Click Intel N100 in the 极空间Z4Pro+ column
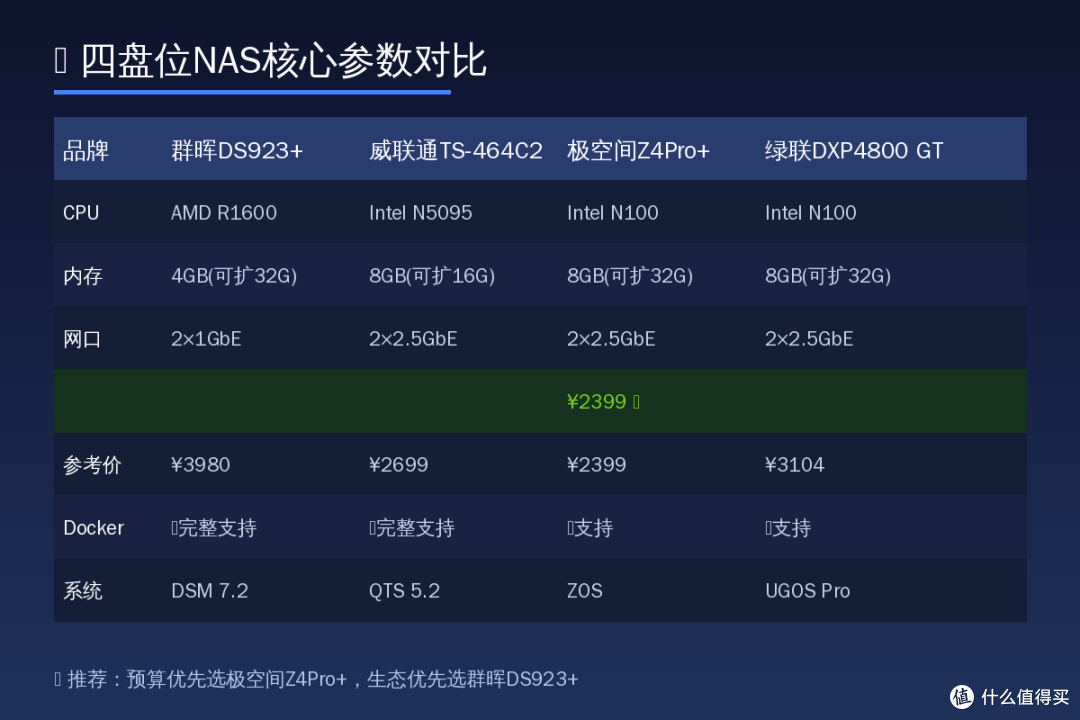The height and width of the screenshot is (720, 1080). tap(612, 213)
